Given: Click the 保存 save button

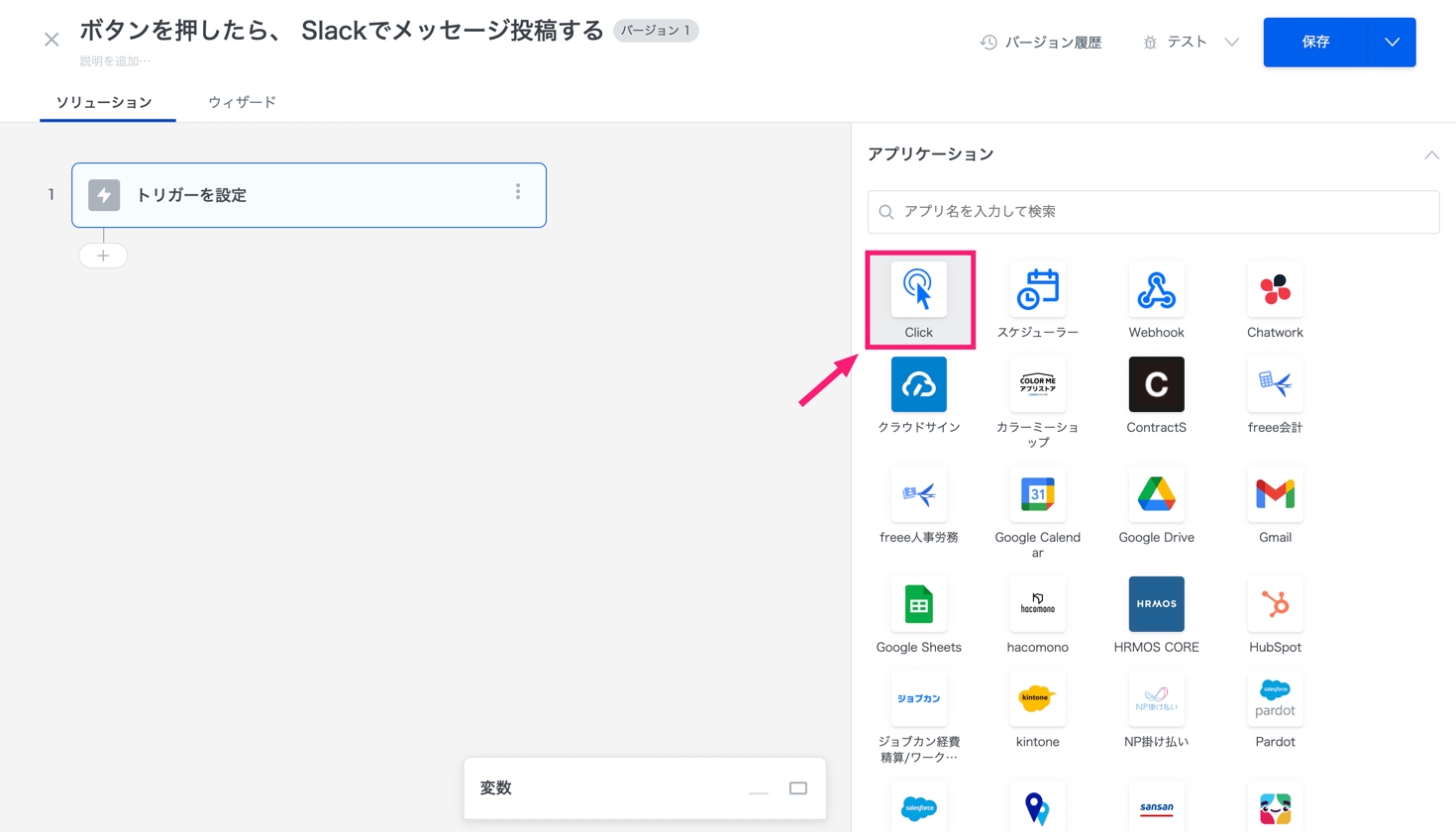Looking at the screenshot, I should tap(1315, 43).
